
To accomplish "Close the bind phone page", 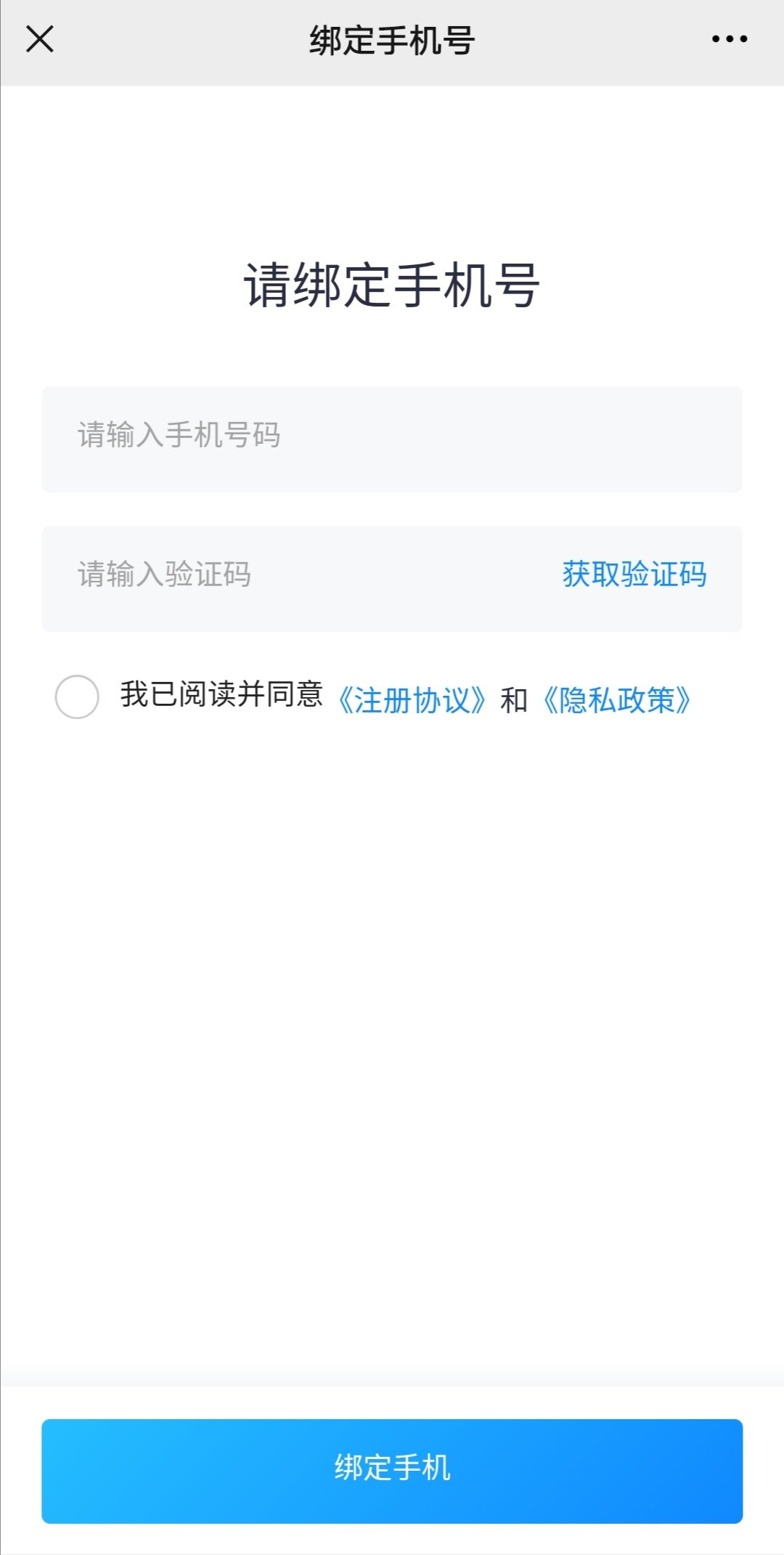I will click(x=40, y=39).
